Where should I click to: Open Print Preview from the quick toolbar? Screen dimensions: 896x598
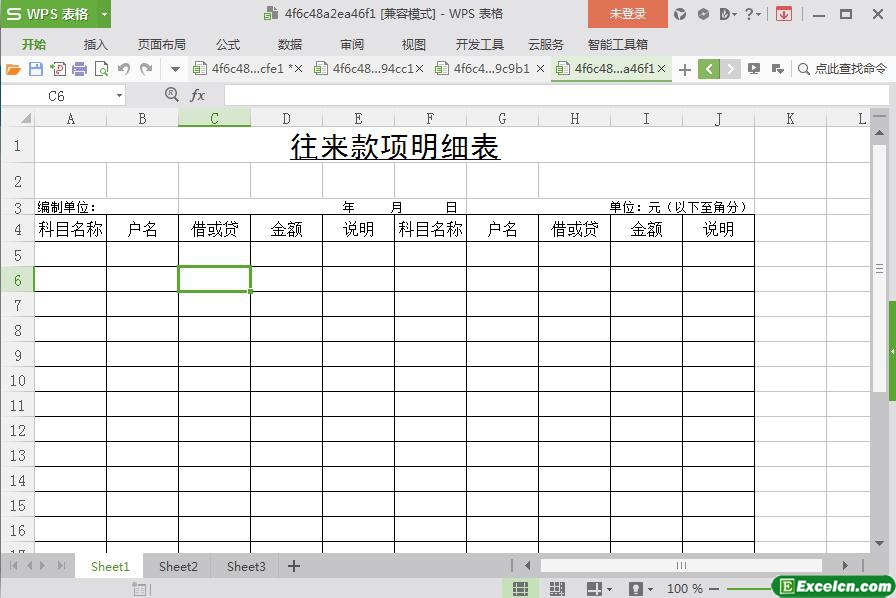(x=101, y=69)
